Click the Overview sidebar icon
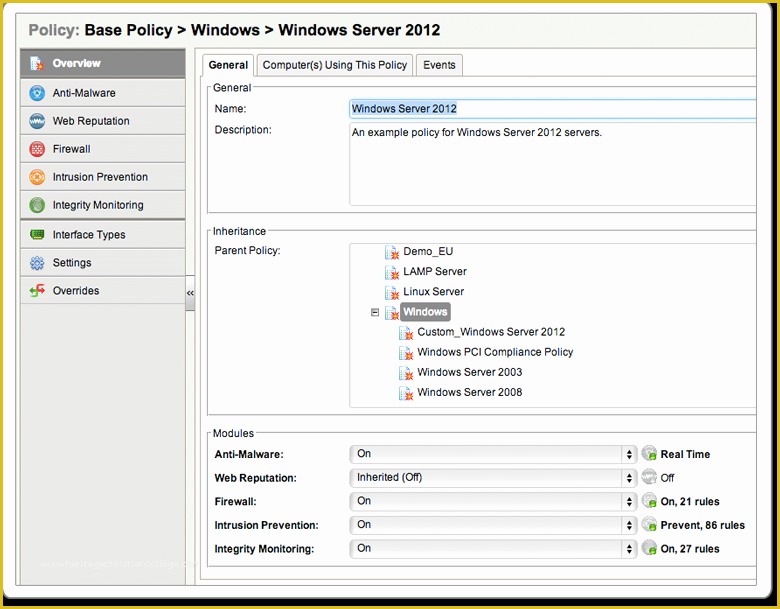Viewport: 780px width, 609px height. pyautogui.click(x=37, y=64)
